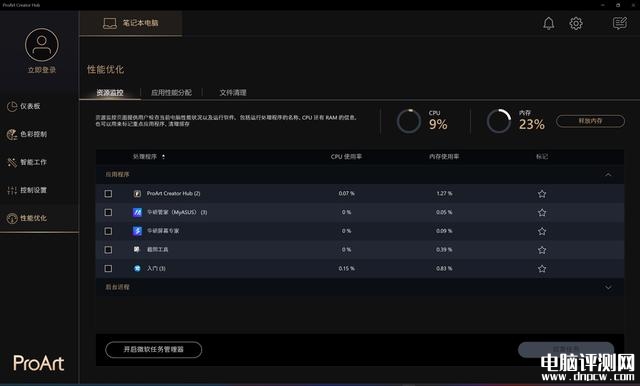Switch to 应用性能分配 tab
Screen dimensions: 640x386
click(x=171, y=93)
